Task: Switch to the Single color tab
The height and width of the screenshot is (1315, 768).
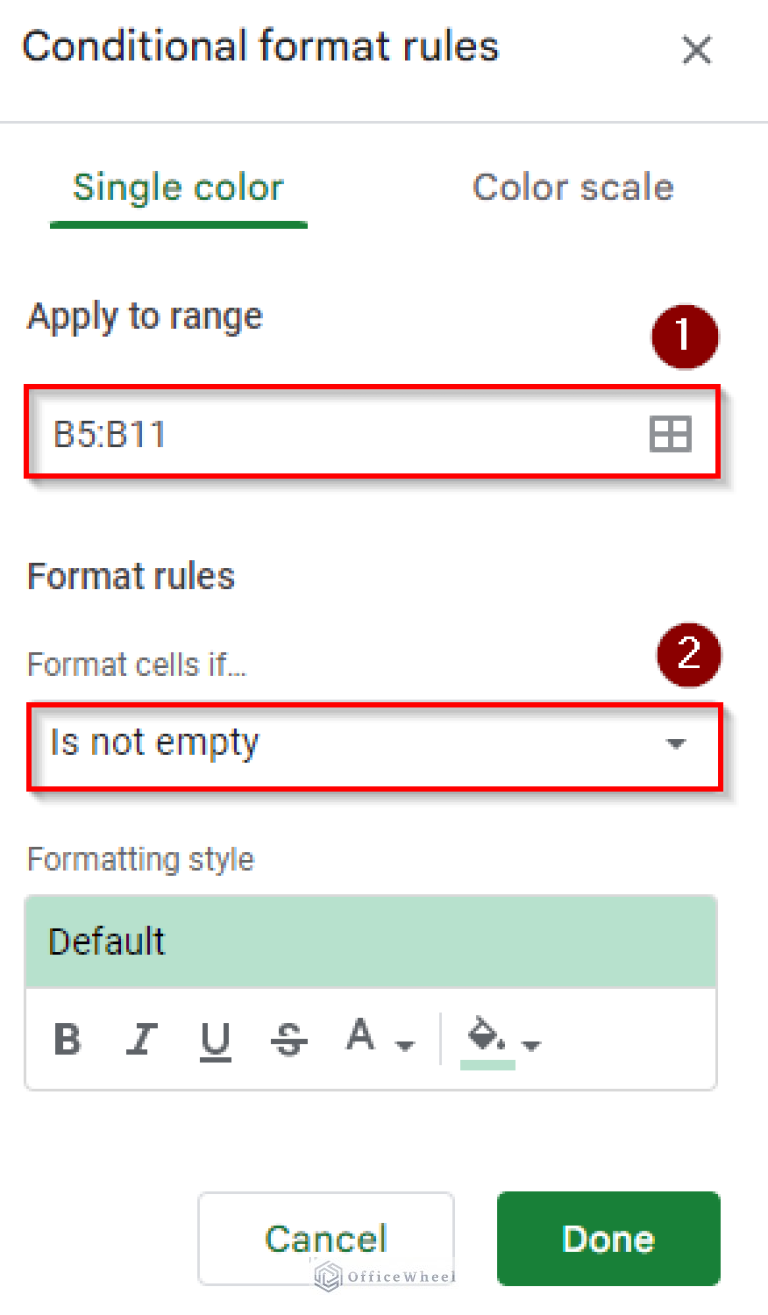Action: coord(178,188)
